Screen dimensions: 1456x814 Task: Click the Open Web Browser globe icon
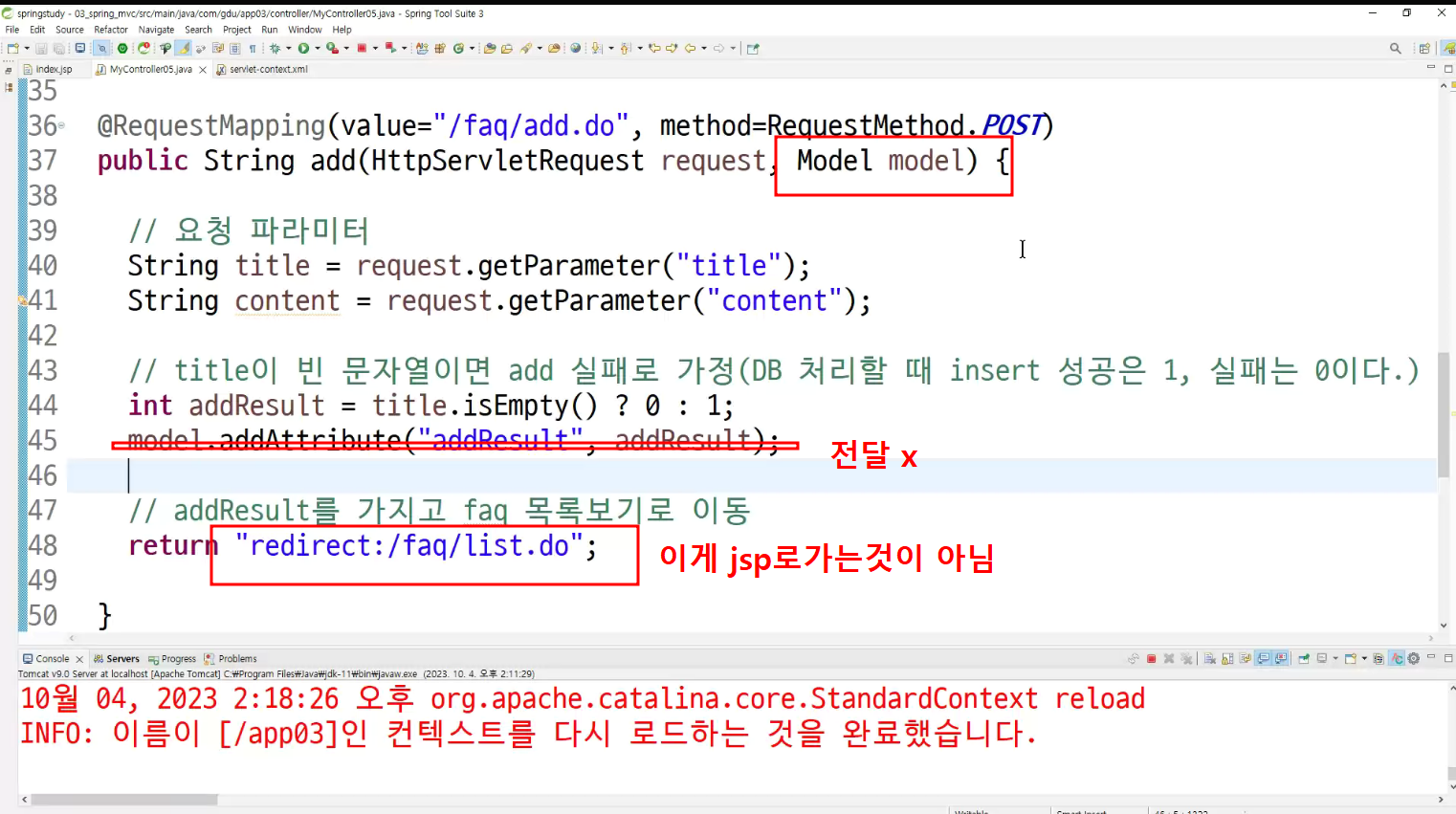tap(576, 48)
